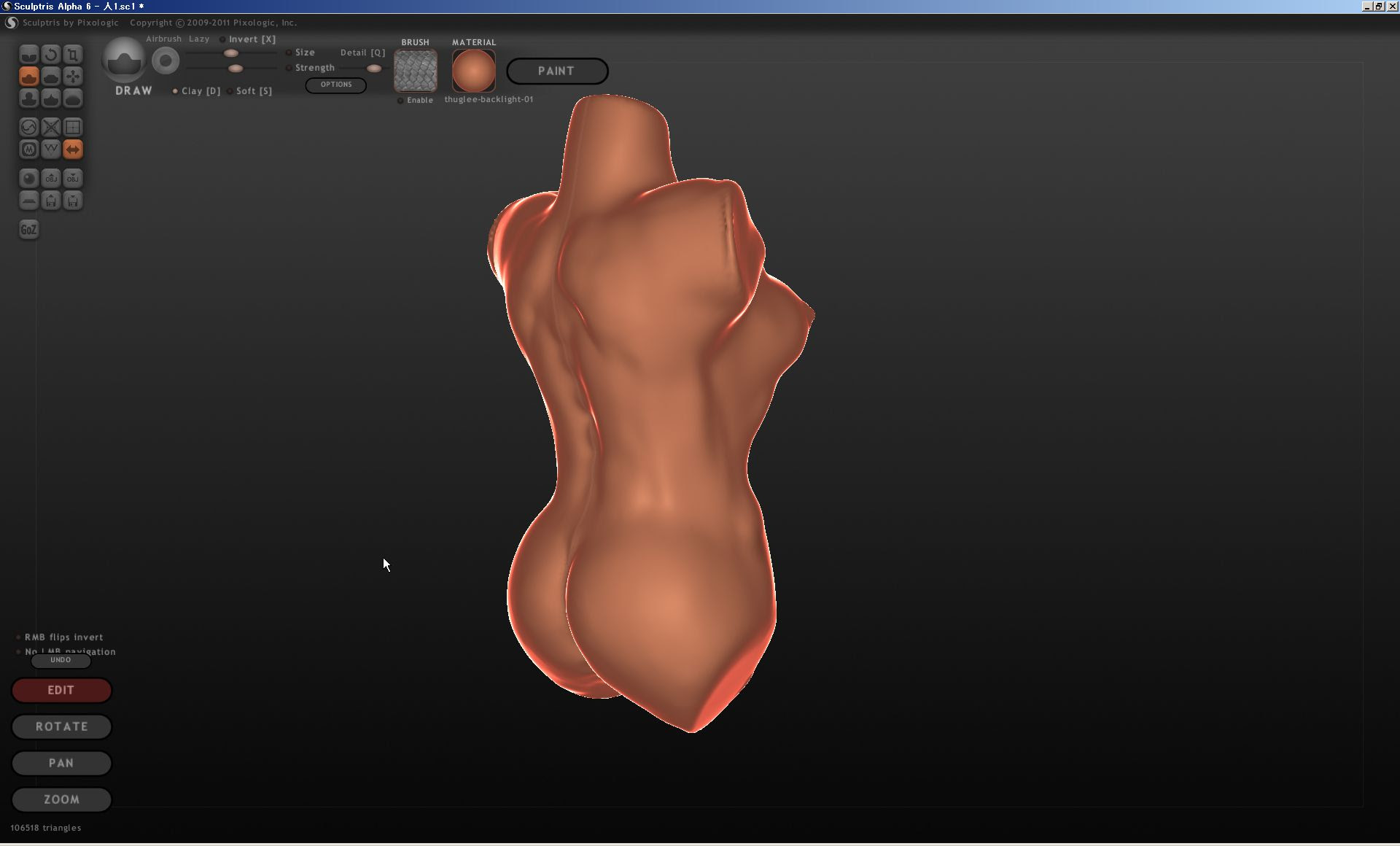This screenshot has width=1400, height=846.
Task: Click the PAN navigation button
Action: tap(61, 763)
